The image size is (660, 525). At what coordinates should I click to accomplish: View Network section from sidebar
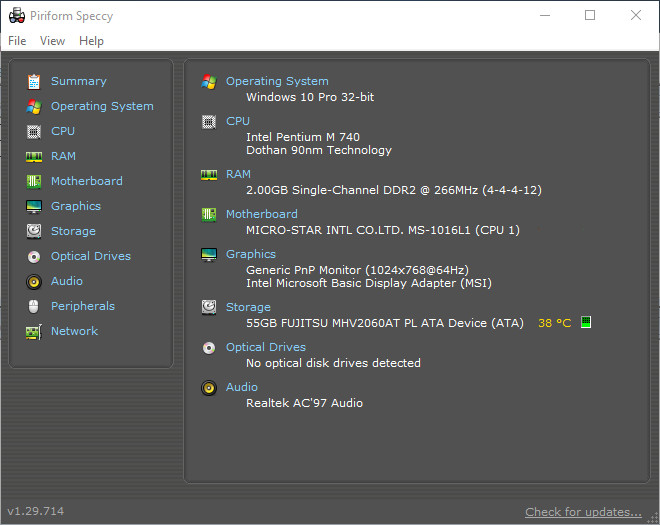75,331
